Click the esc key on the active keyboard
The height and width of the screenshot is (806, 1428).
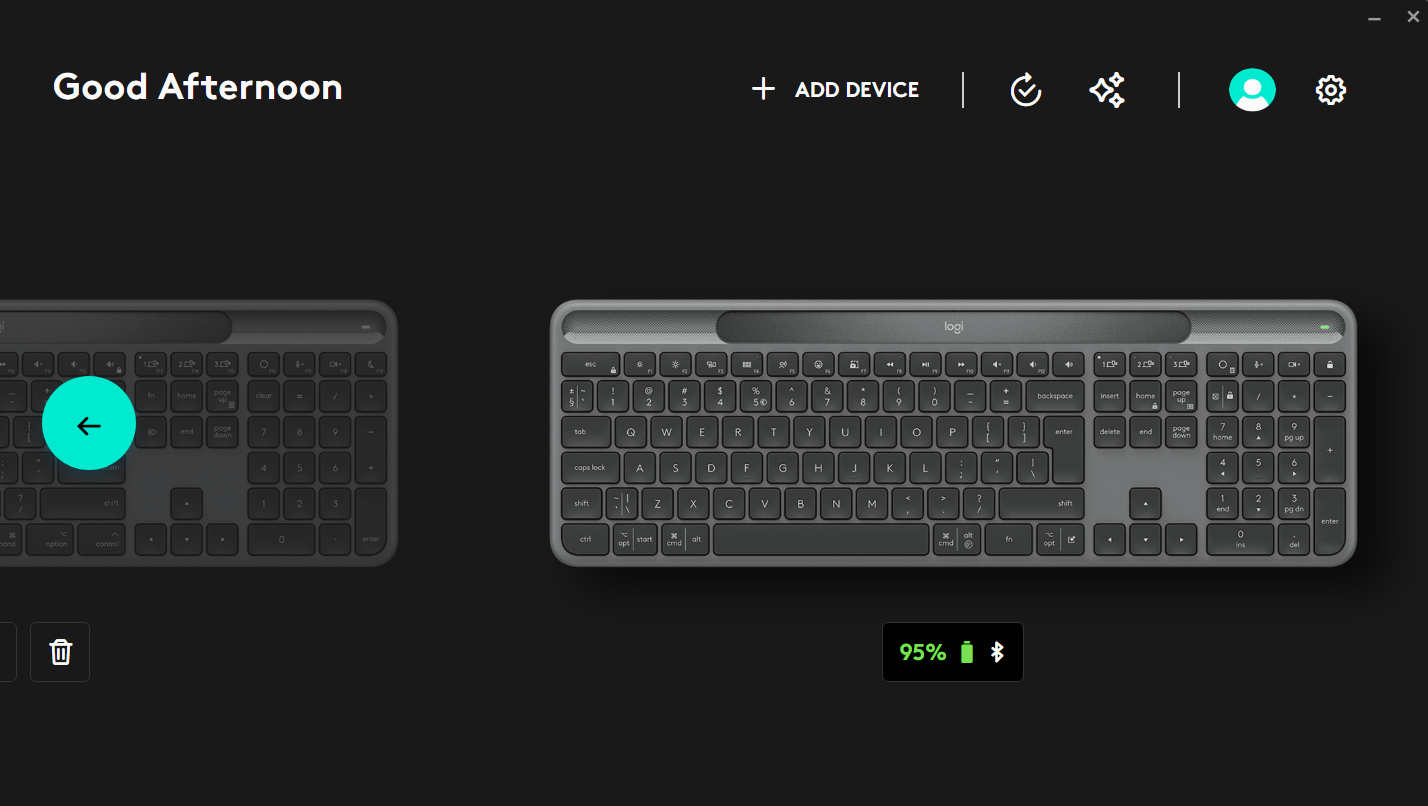(x=590, y=365)
